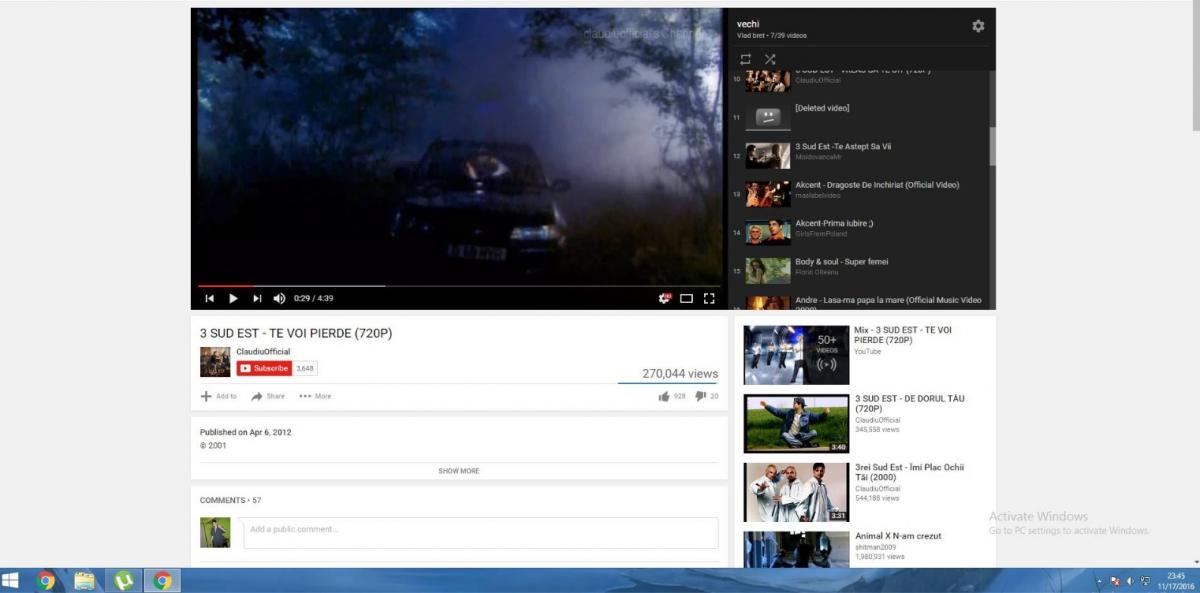Skip to the previous playlist video
Screen dimensions: 1200x593
coord(210,298)
